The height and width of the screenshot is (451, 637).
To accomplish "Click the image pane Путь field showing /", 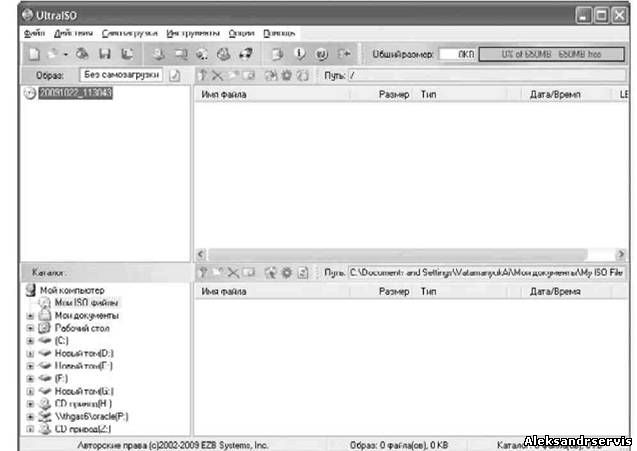I will coord(487,76).
